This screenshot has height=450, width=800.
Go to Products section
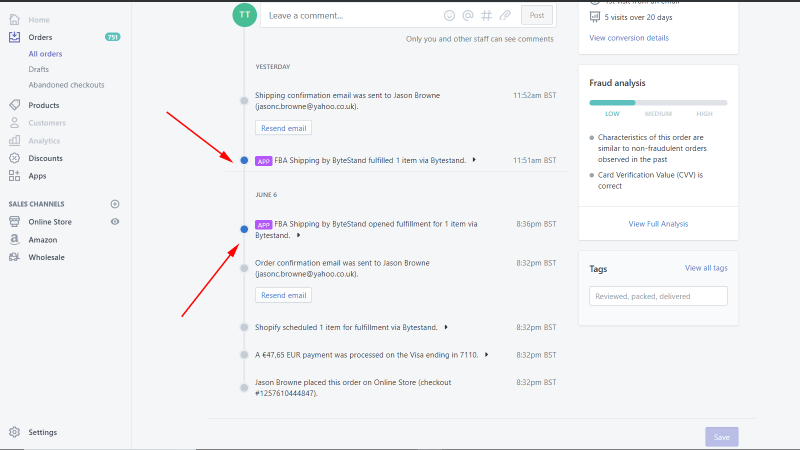pos(44,105)
